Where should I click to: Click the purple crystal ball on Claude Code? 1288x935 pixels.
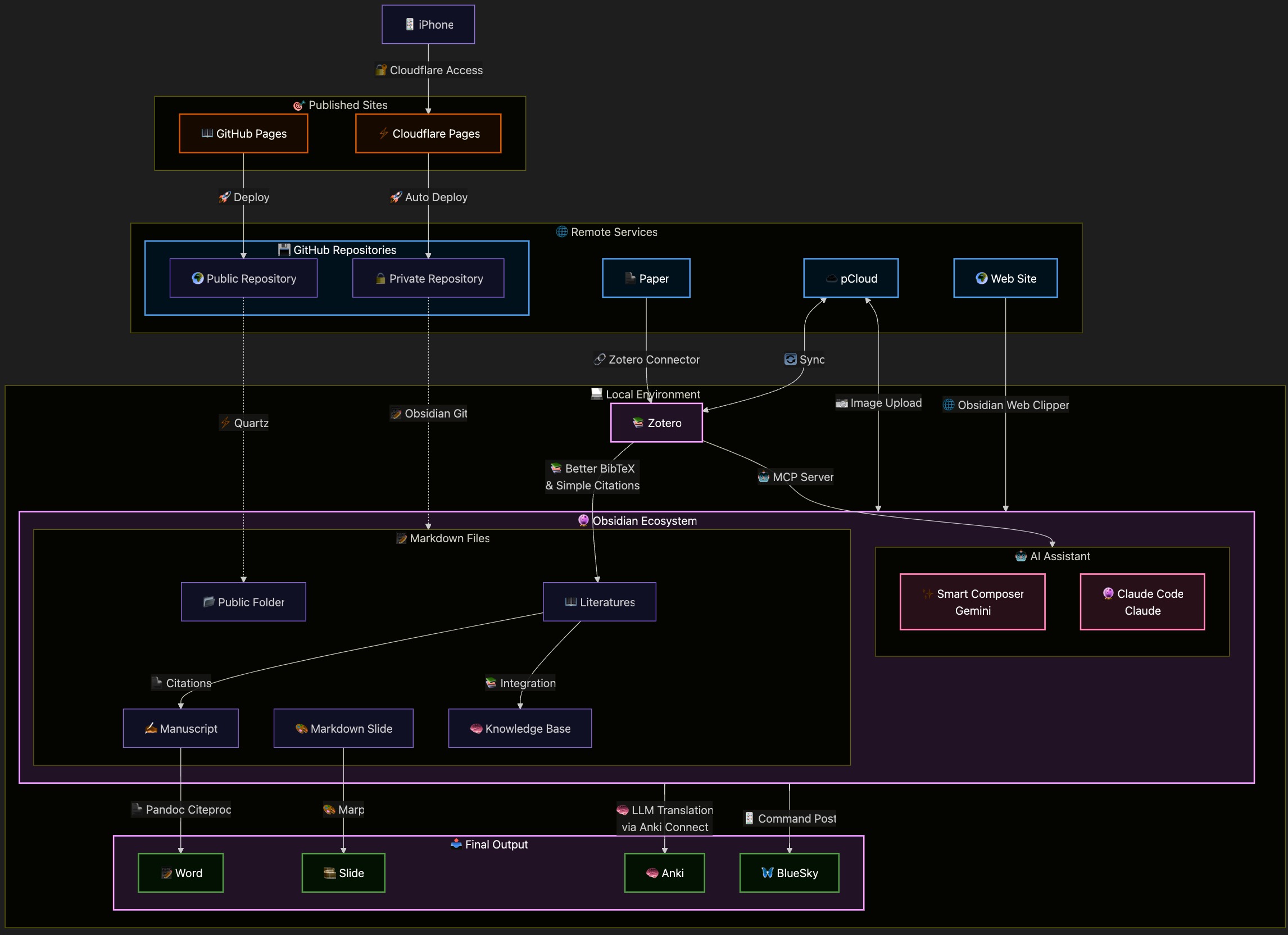coord(1108,593)
